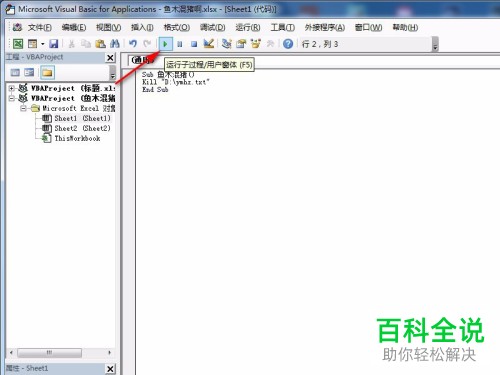500x375 pixels.
Task: Click the Insert UserForm toolbar icon
Action: coord(33,44)
